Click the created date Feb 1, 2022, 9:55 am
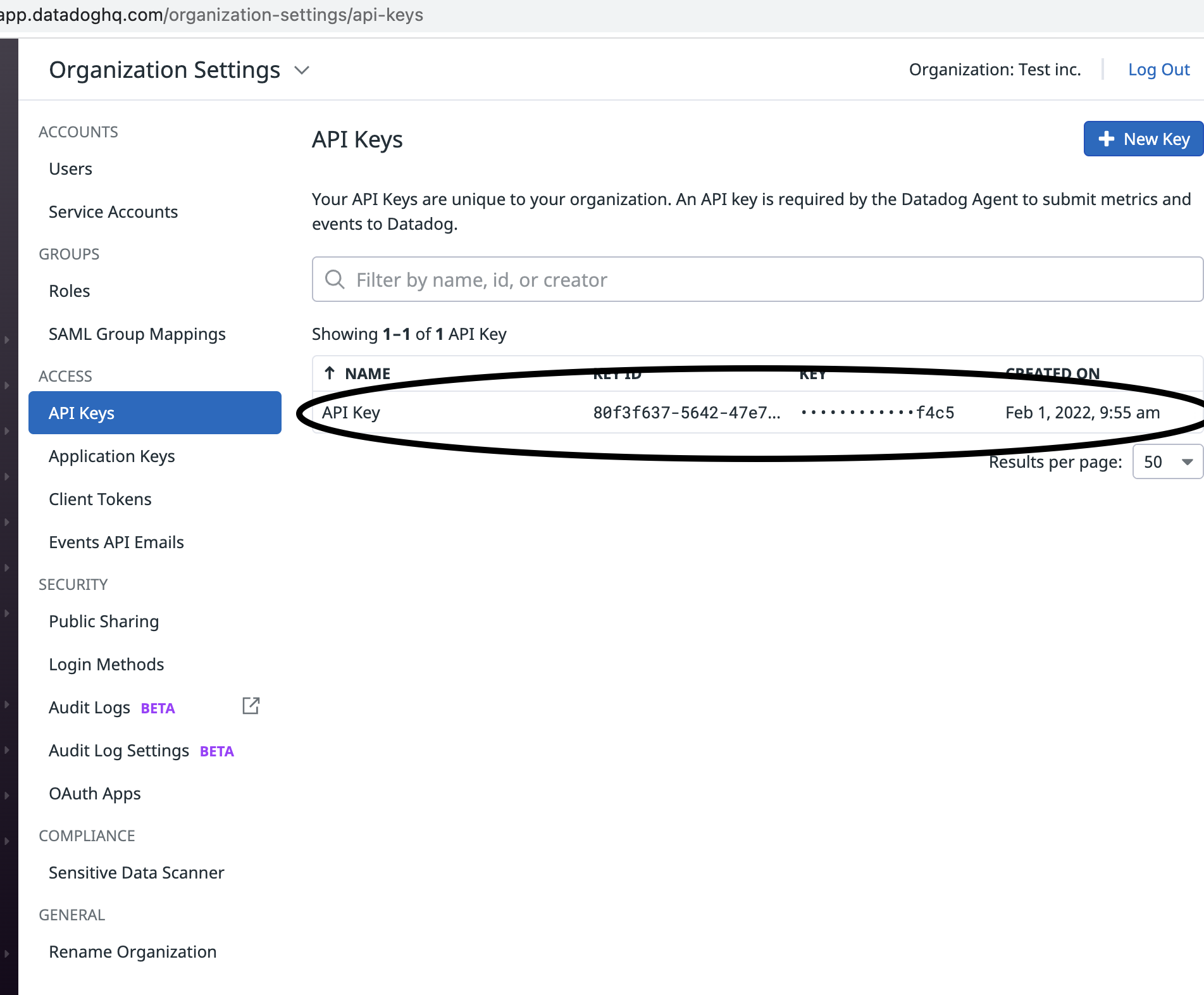The height and width of the screenshot is (995, 1204). click(1083, 413)
